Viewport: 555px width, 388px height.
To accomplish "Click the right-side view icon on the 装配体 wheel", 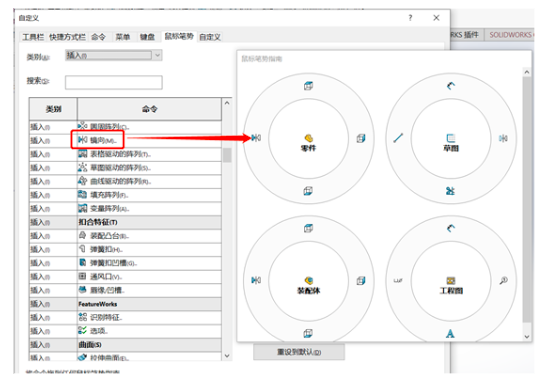I will (361, 281).
